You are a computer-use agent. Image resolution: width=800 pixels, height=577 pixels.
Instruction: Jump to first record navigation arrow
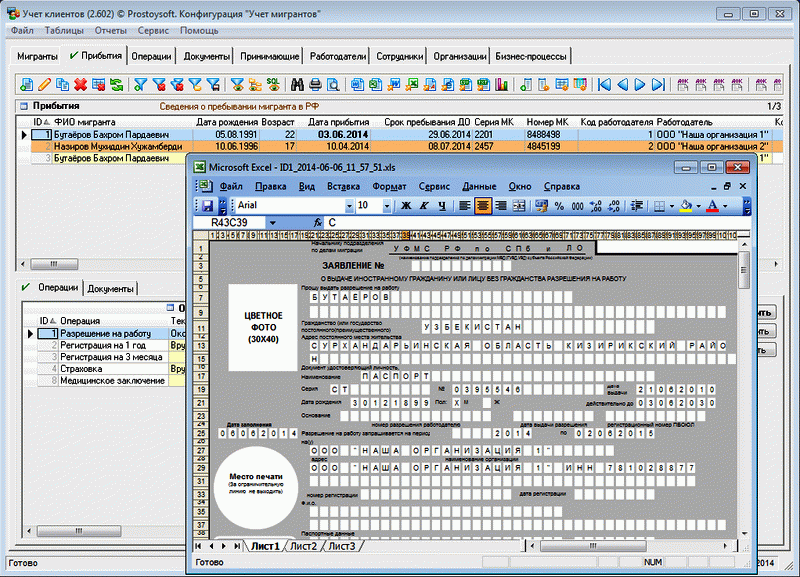pyautogui.click(x=604, y=85)
